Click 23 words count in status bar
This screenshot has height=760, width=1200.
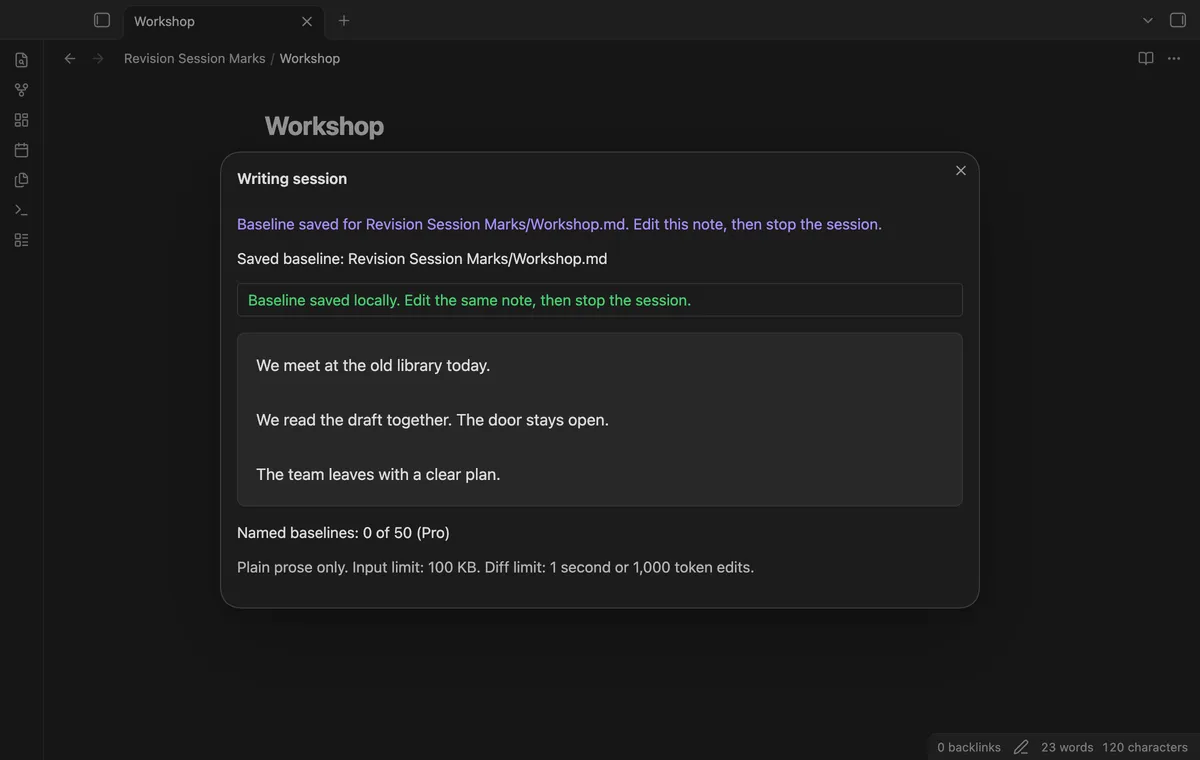(x=1067, y=747)
